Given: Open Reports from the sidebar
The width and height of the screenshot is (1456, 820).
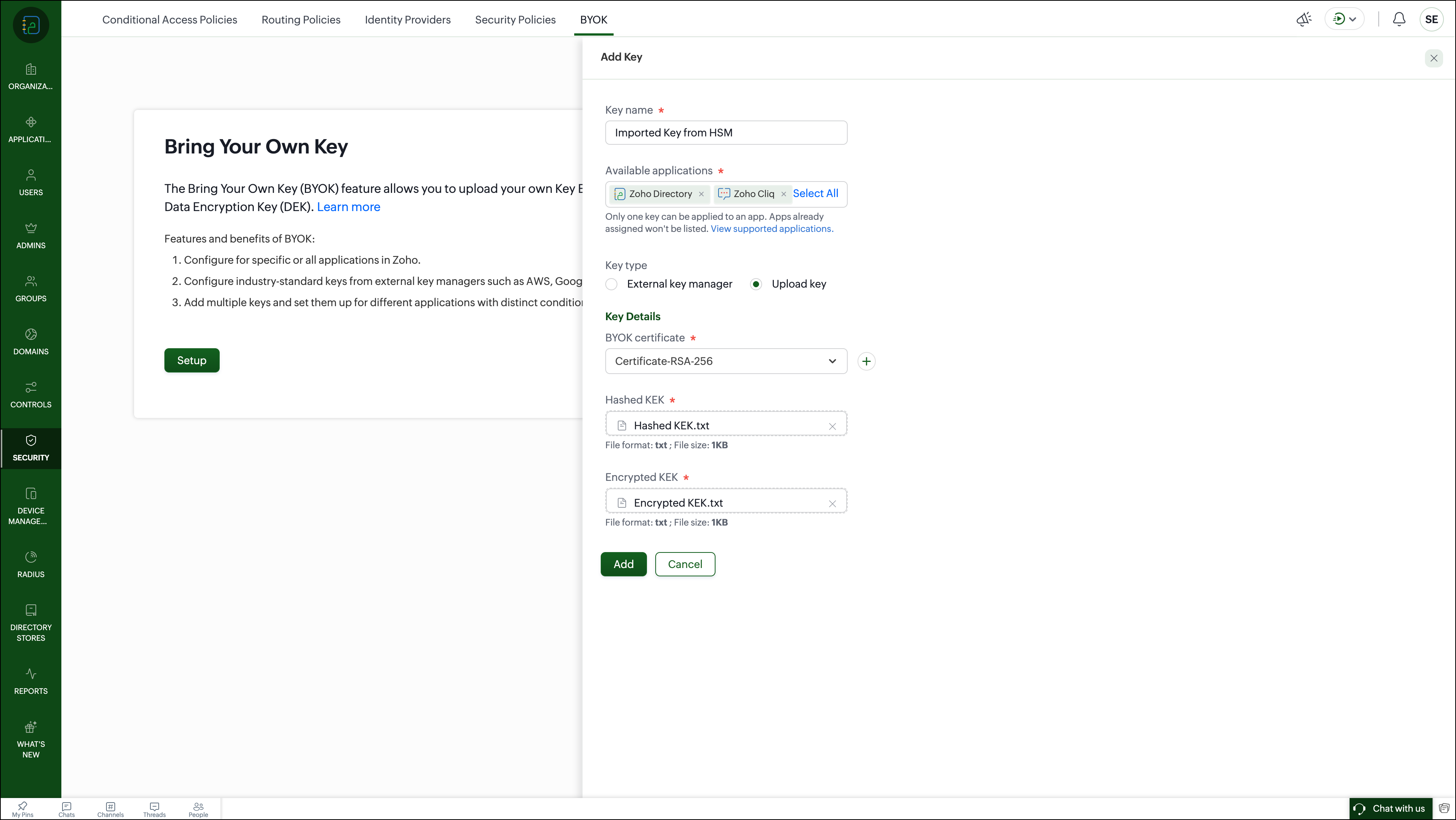Looking at the screenshot, I should coord(31,681).
